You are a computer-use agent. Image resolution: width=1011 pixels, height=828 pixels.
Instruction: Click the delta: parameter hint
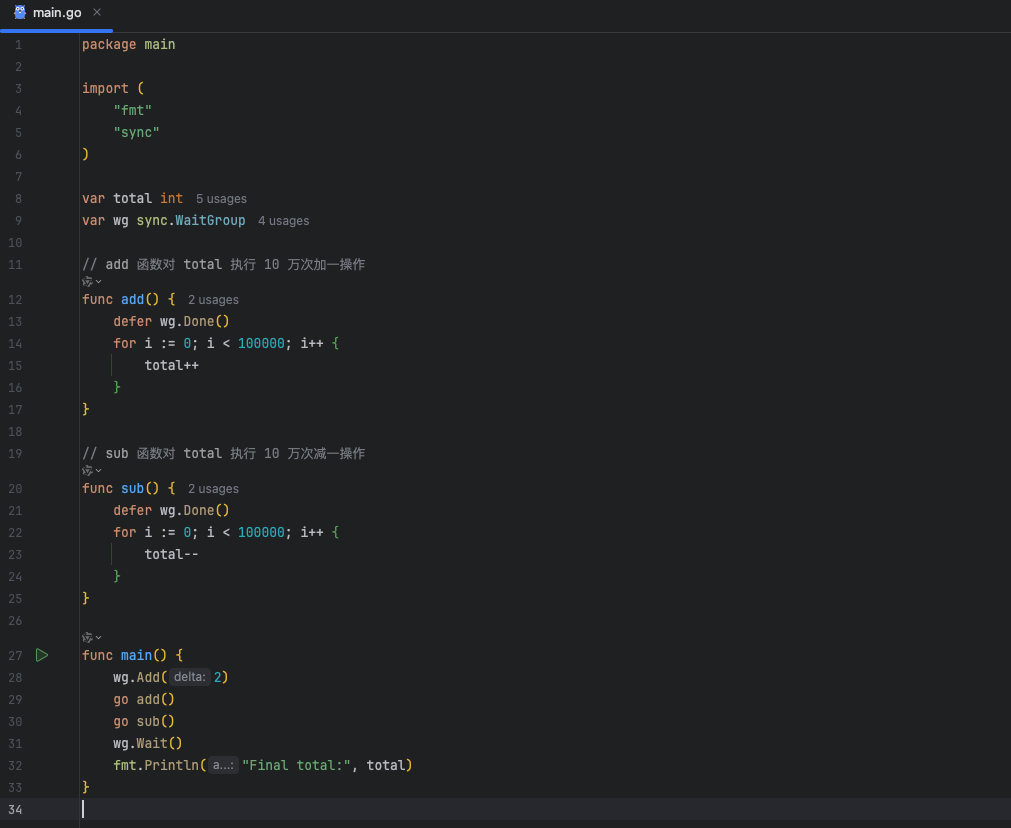coord(190,677)
